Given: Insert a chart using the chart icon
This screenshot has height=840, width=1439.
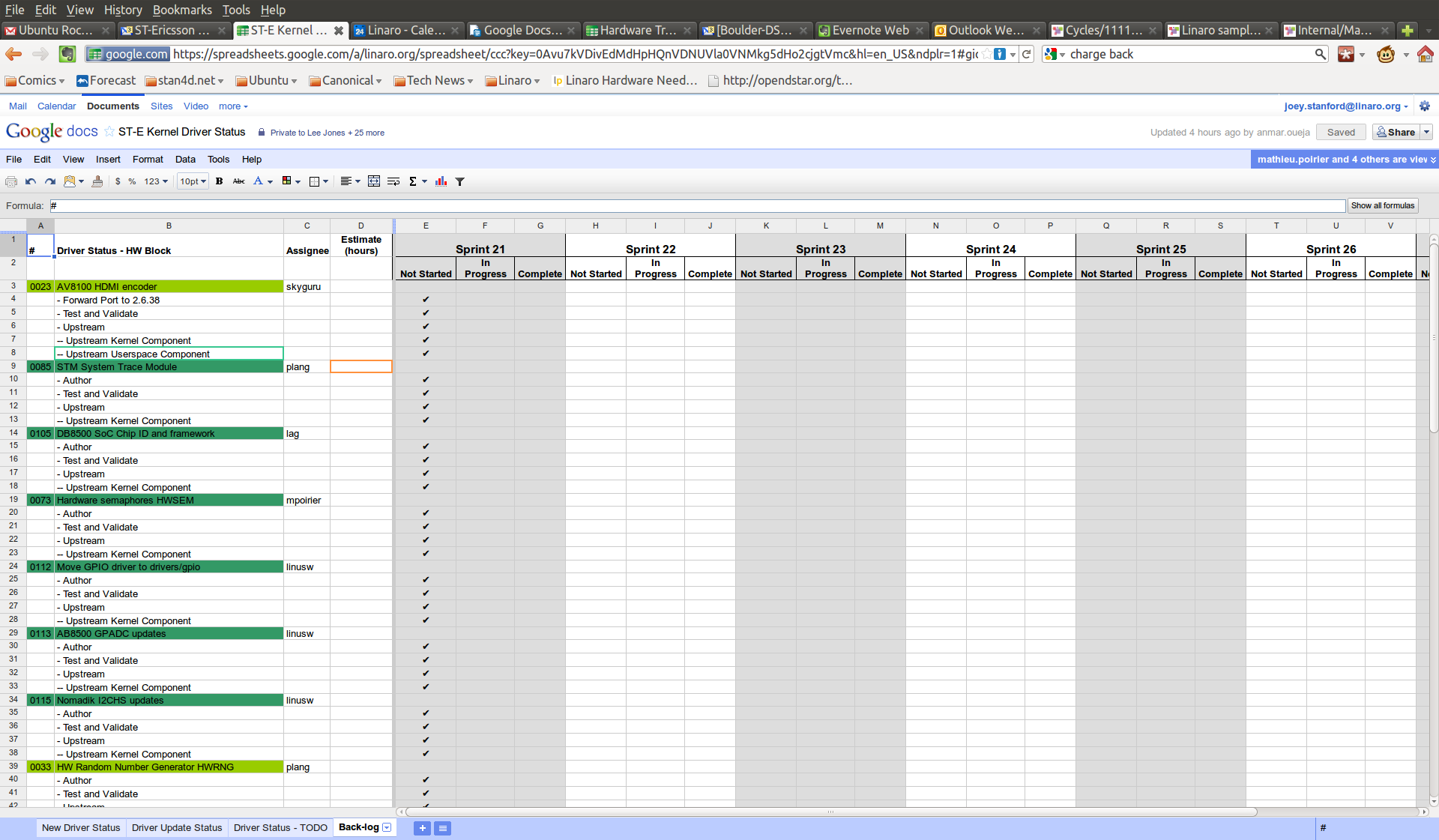Looking at the screenshot, I should [x=441, y=181].
